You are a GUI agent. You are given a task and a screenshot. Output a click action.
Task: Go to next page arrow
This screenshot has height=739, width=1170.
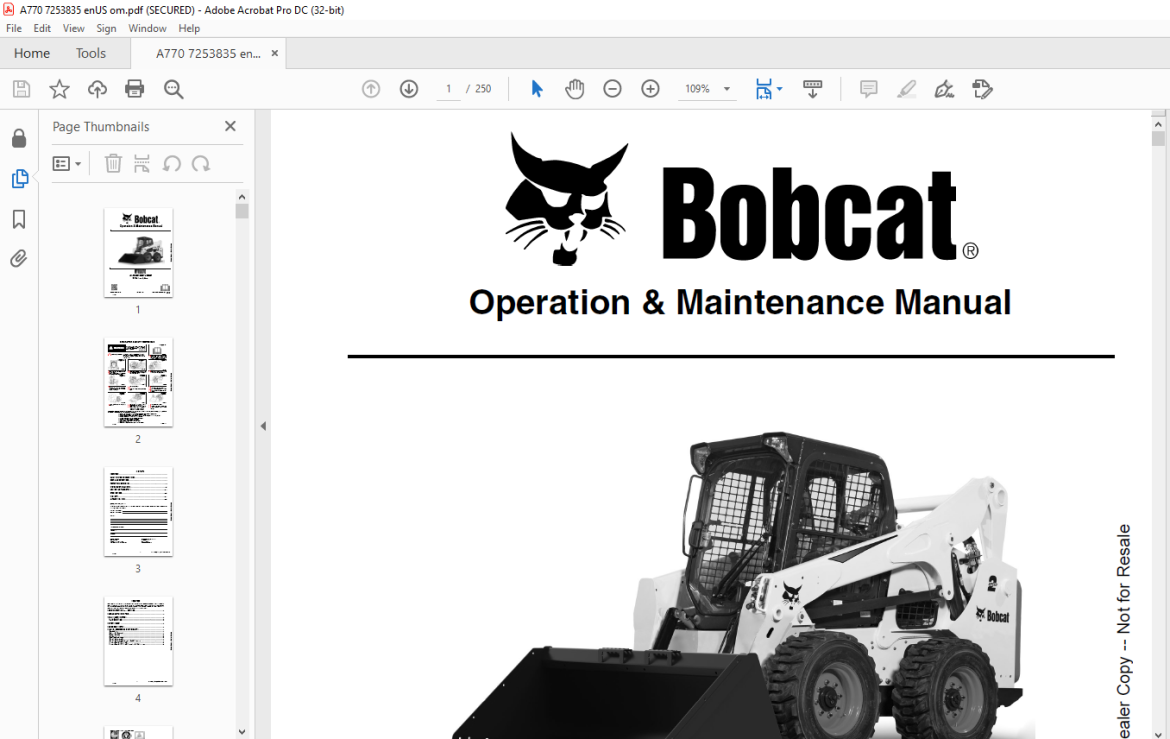[409, 89]
